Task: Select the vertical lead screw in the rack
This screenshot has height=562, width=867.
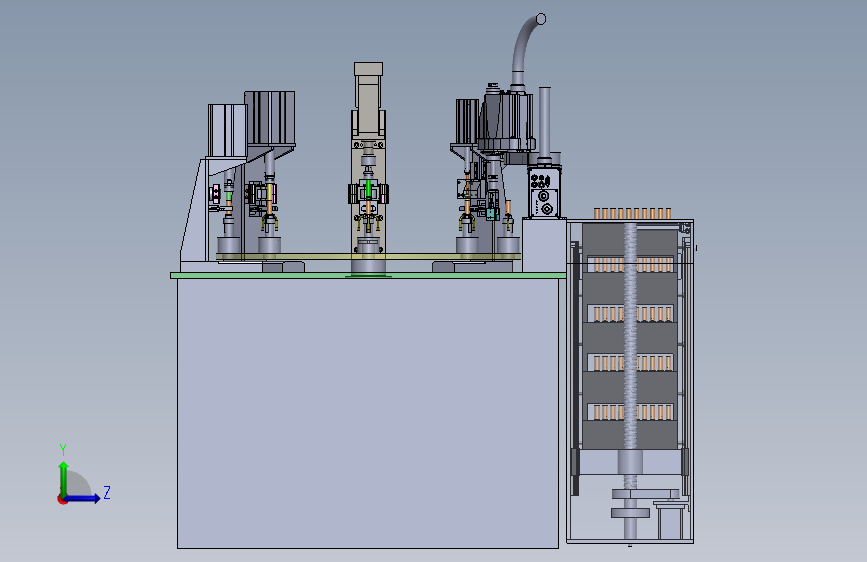Action: [x=630, y=354]
